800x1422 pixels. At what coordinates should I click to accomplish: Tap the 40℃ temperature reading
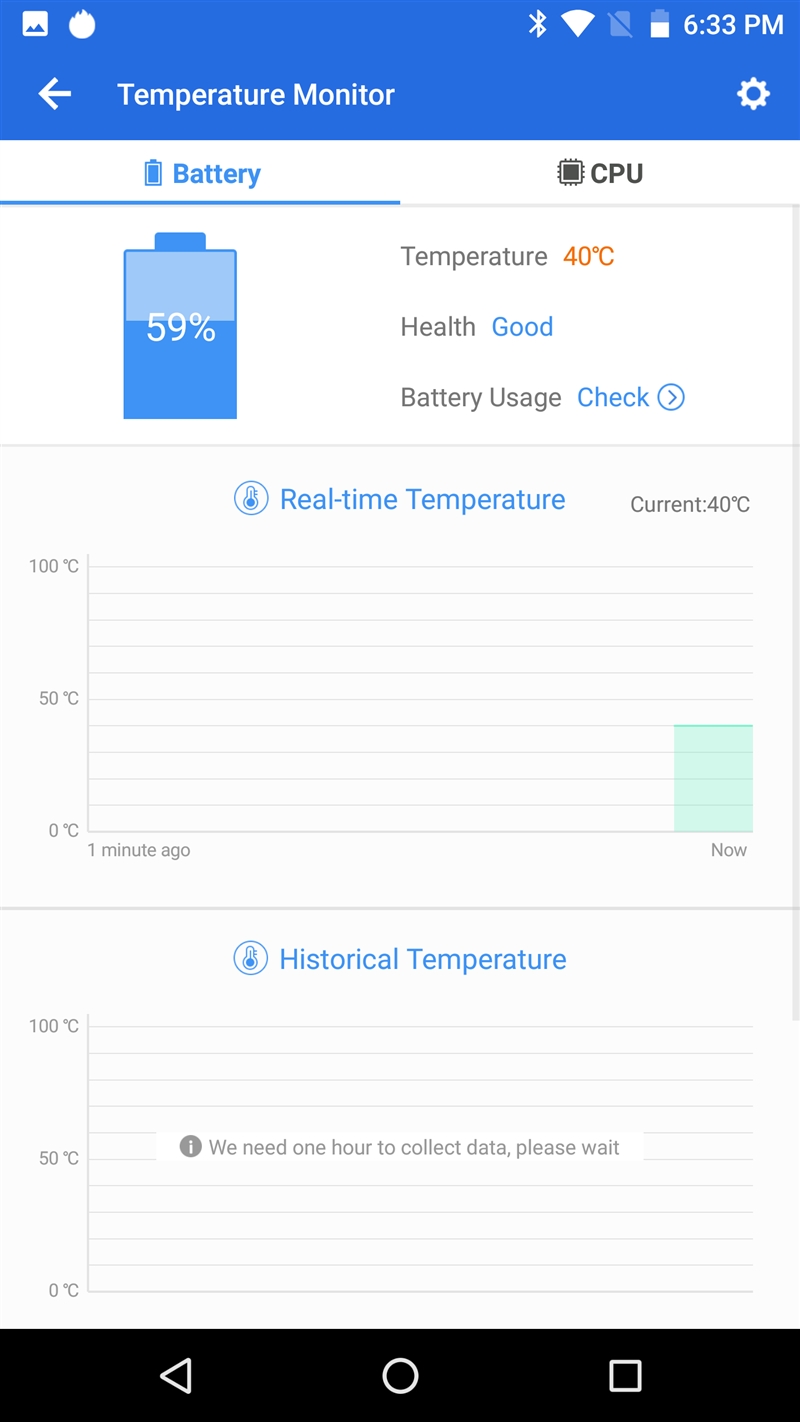tap(588, 257)
